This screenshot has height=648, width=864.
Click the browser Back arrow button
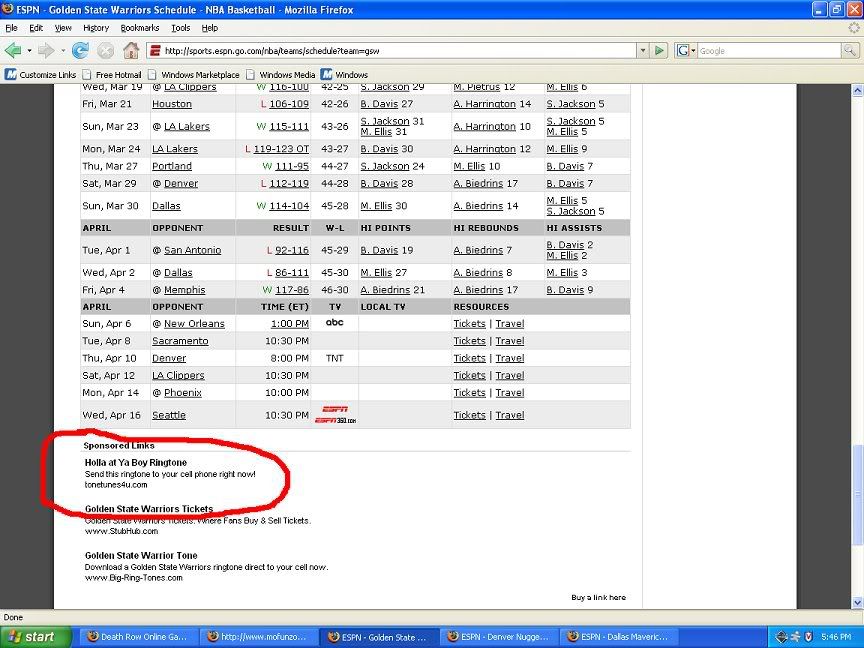[13, 50]
